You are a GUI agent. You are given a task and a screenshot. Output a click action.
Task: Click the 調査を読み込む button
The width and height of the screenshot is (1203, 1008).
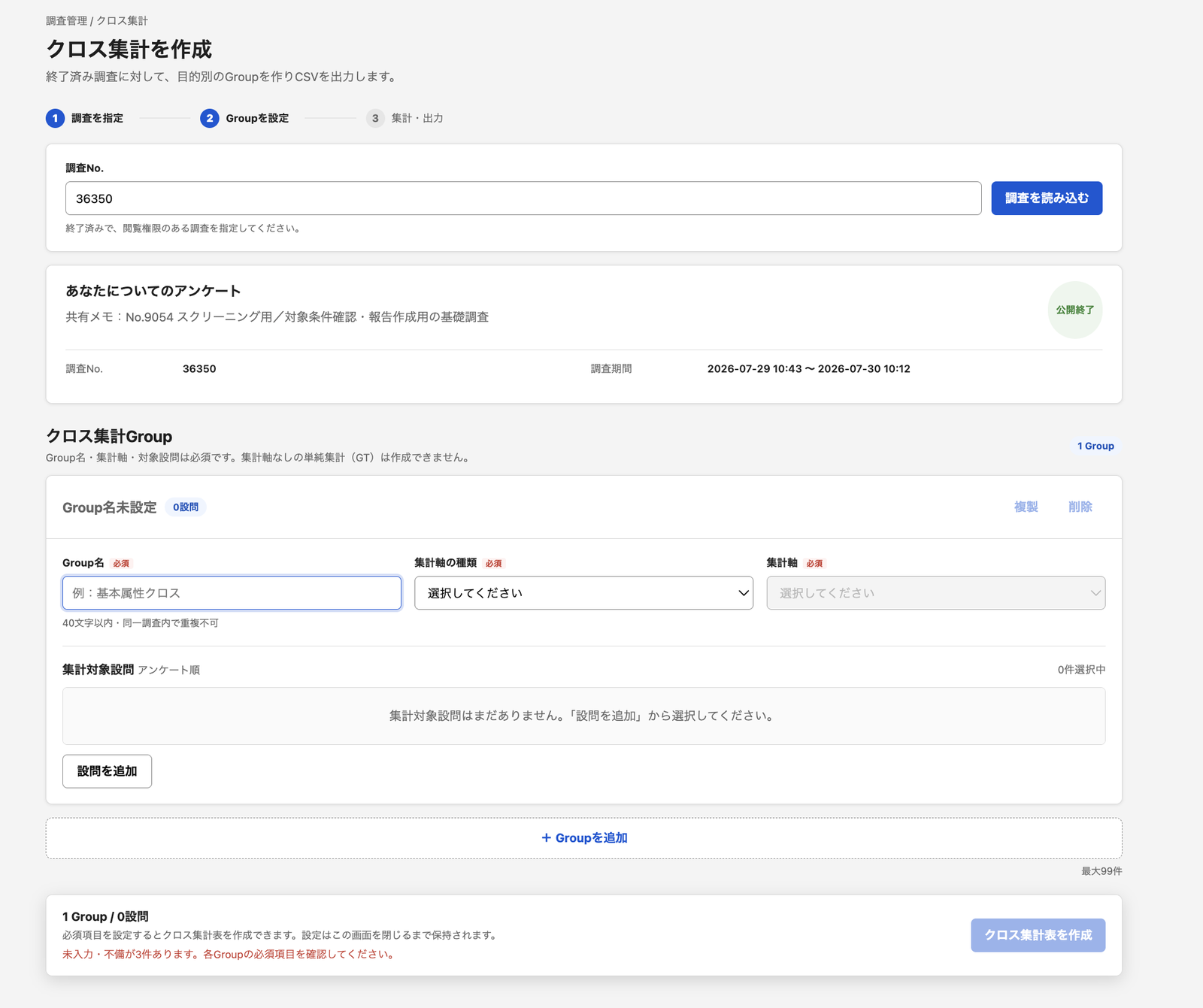(x=1047, y=198)
